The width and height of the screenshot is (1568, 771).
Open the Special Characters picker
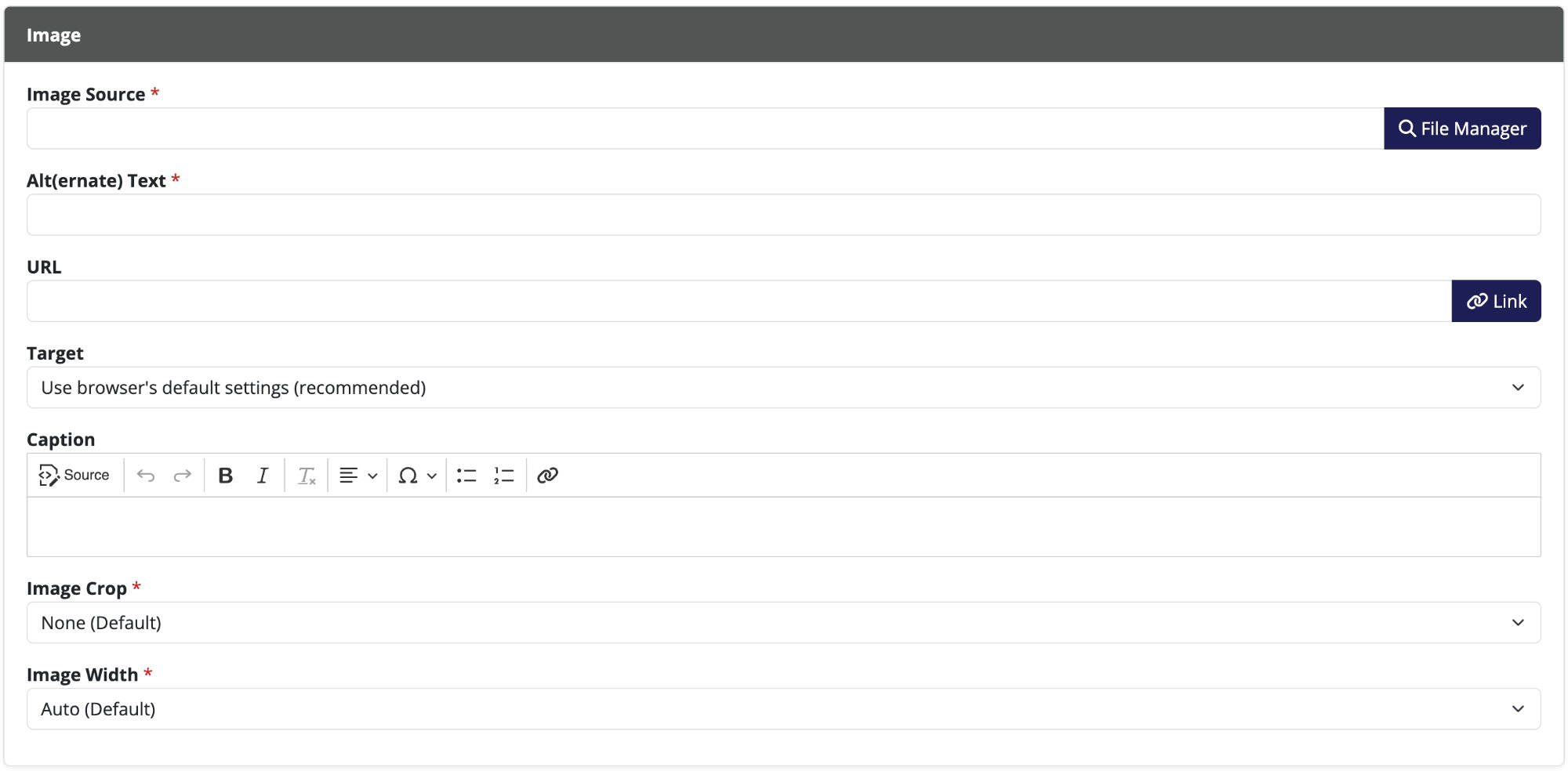pos(408,475)
